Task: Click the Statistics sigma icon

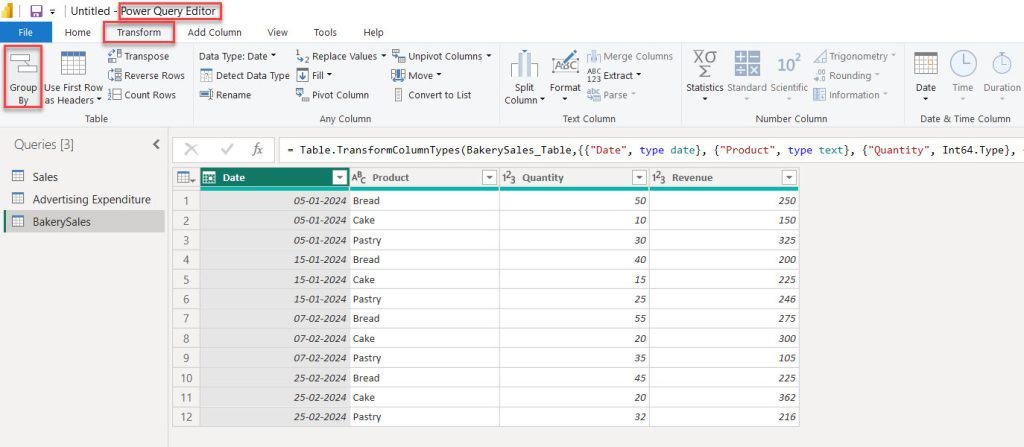Action: point(705,64)
